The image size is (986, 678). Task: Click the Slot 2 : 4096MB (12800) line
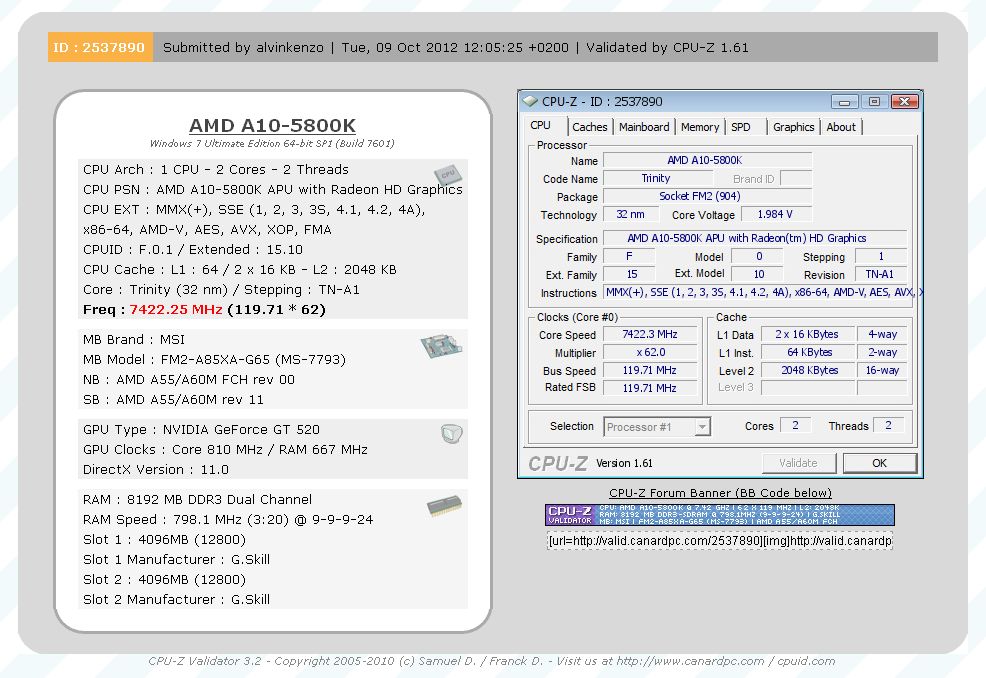click(164, 580)
